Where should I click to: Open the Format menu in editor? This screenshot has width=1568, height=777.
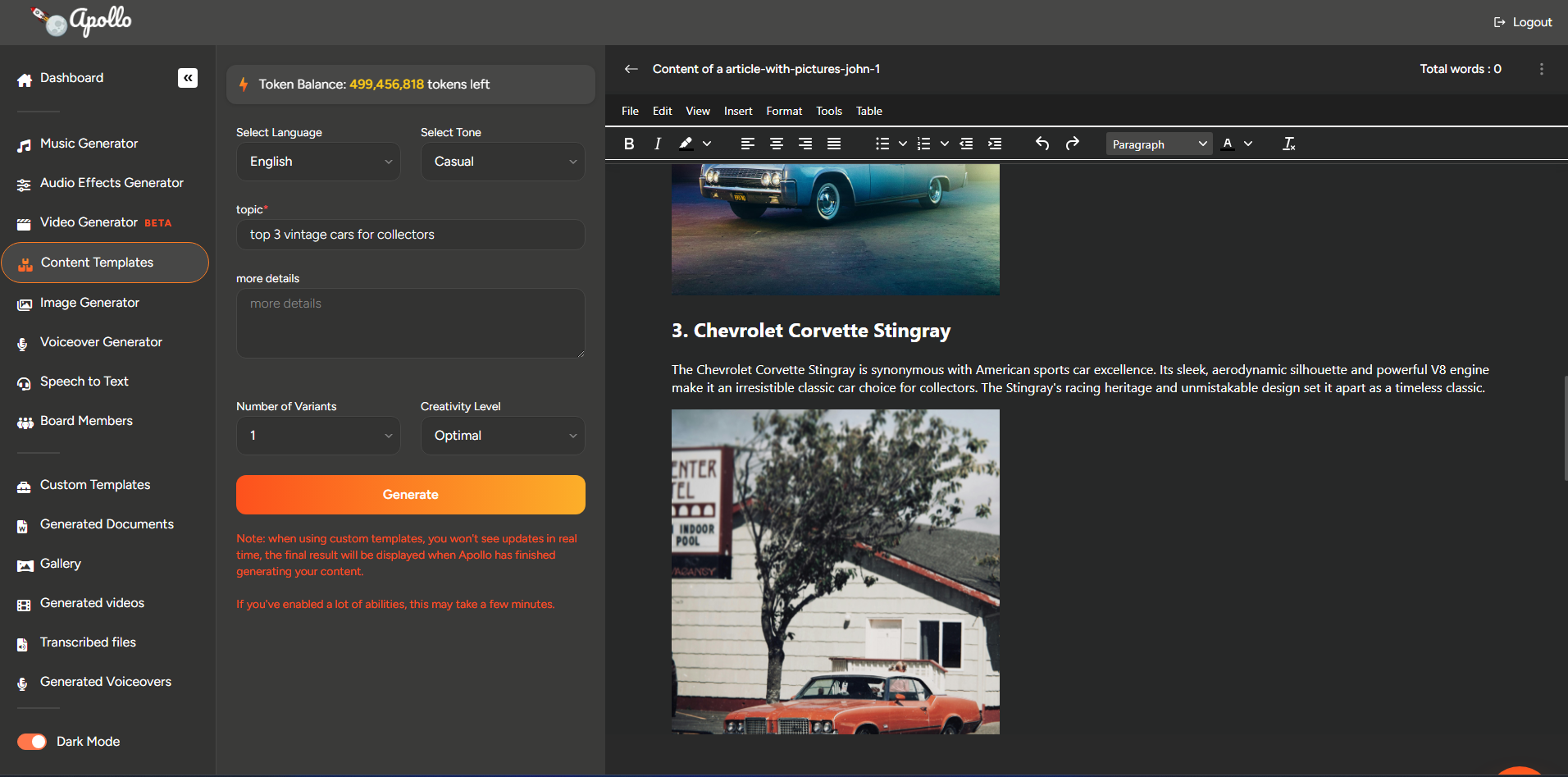(784, 111)
